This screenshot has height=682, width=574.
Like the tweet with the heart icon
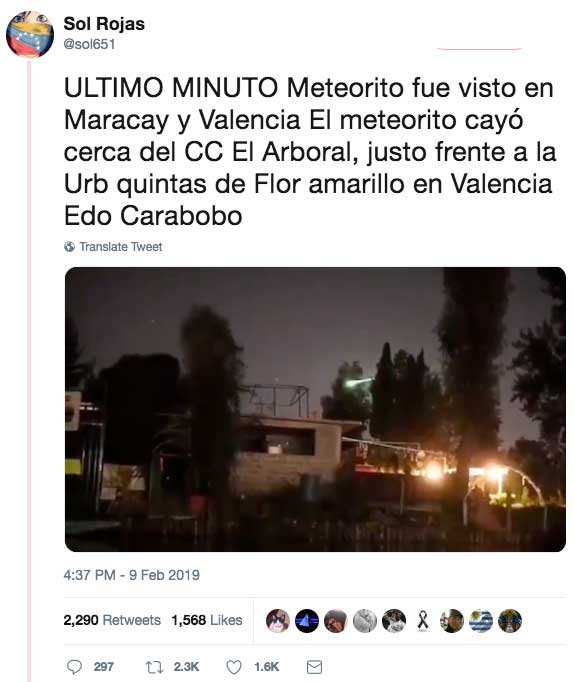pos(234,667)
